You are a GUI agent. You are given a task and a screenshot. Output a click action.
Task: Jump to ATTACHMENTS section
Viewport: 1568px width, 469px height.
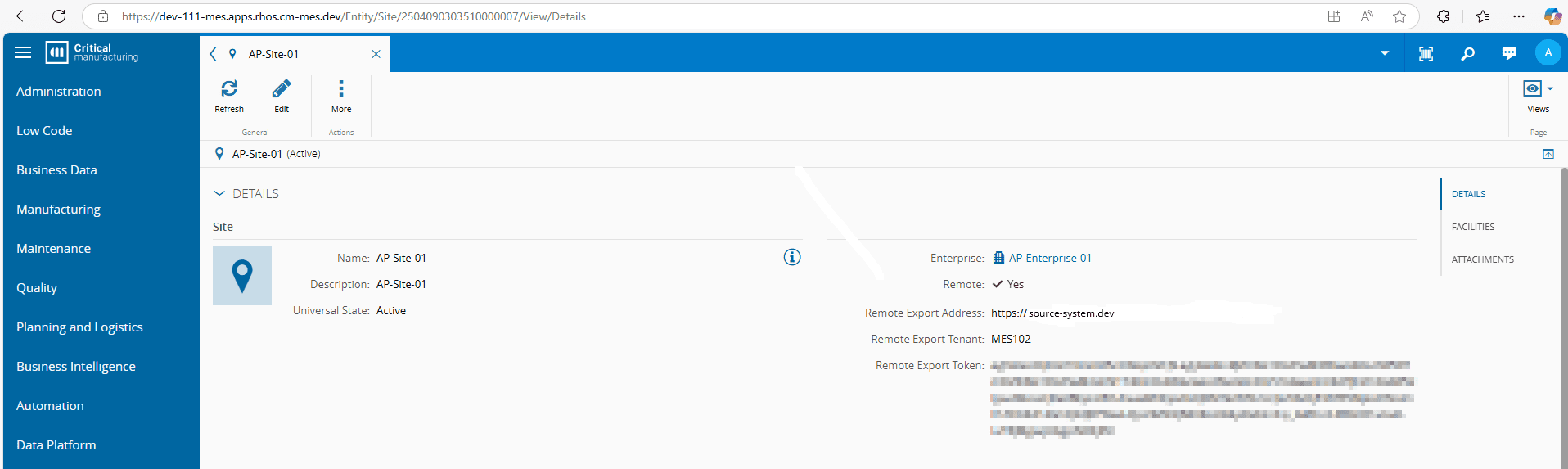tap(1483, 259)
